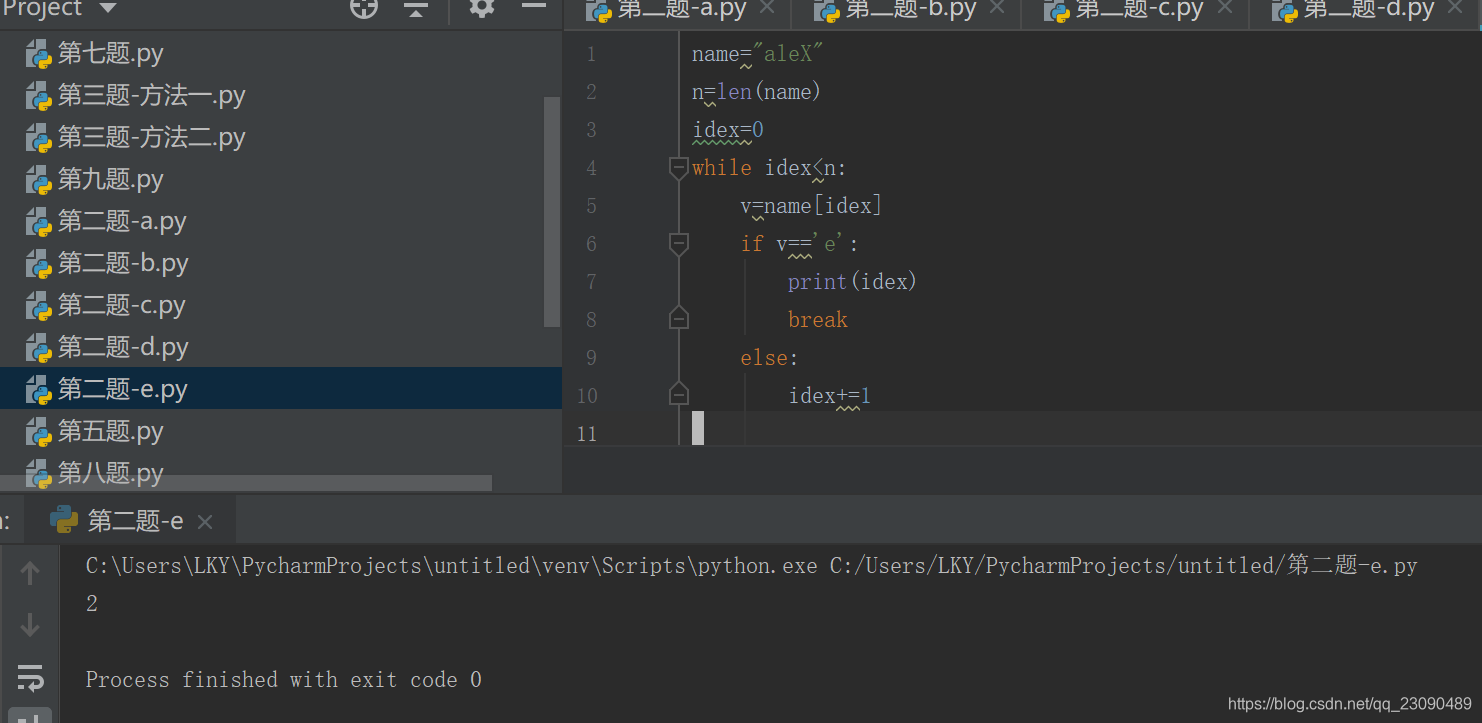Click the n=len(name) code line

tap(756, 92)
